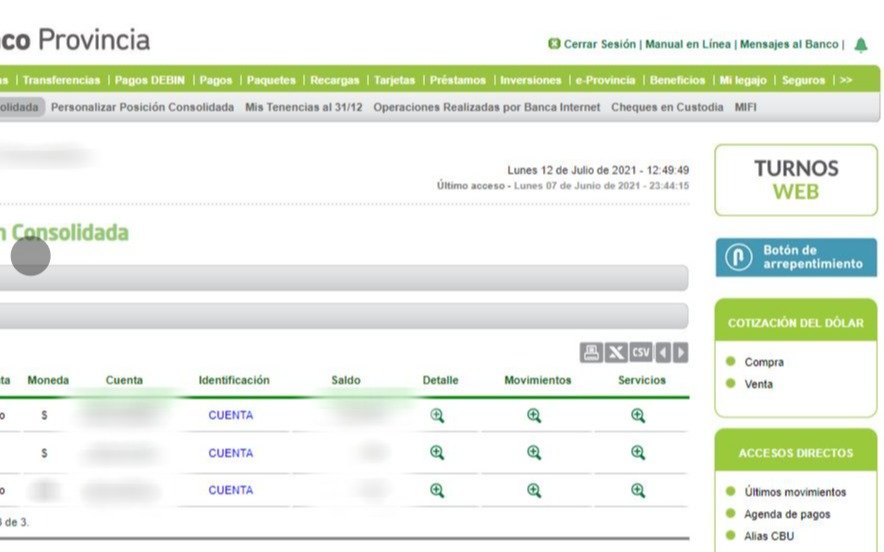
Task: Open Detalle magnifier in first account row
Action: point(437,416)
